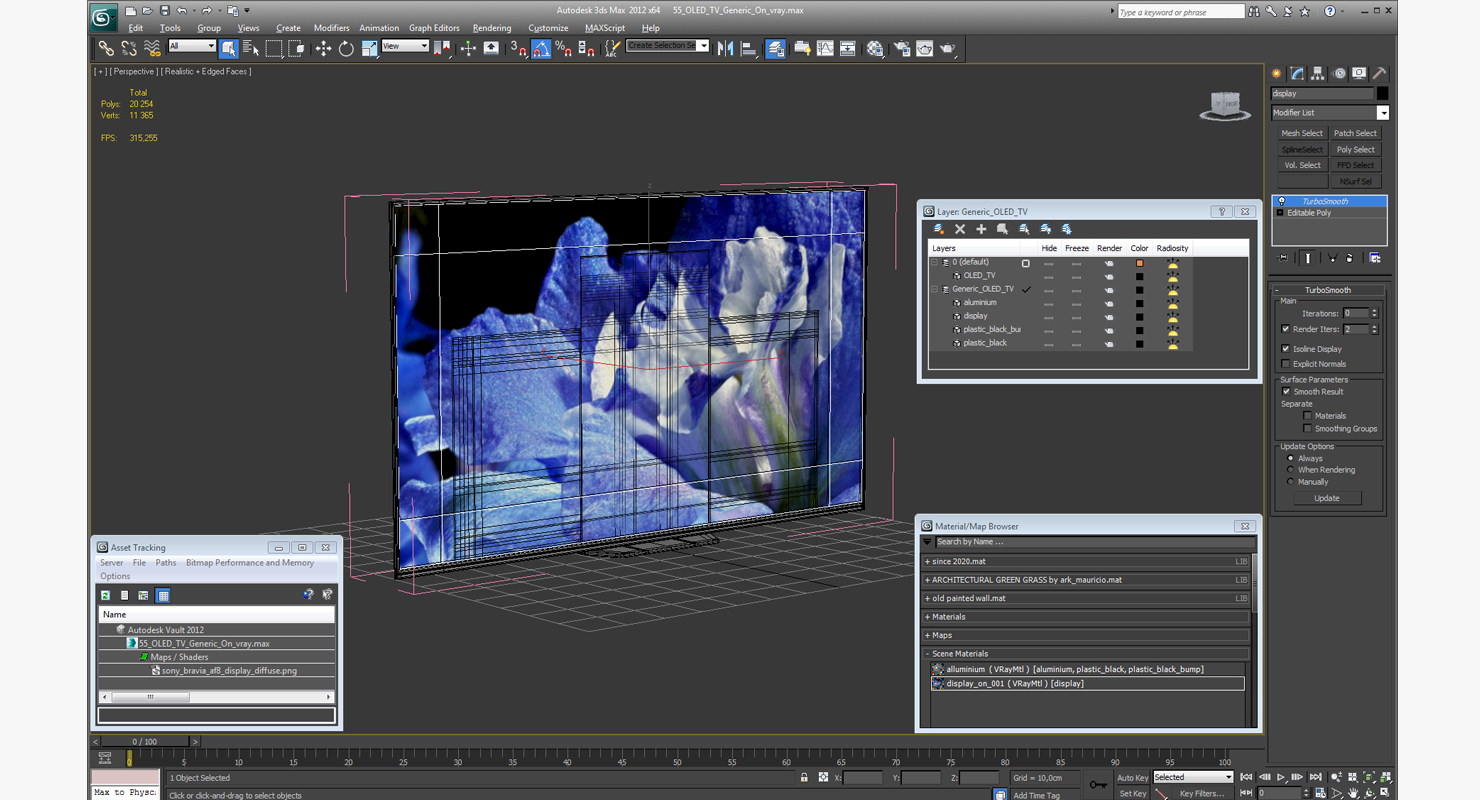Open the selection filter All dropdown
Screen dimensions: 1480x800
tap(192, 46)
